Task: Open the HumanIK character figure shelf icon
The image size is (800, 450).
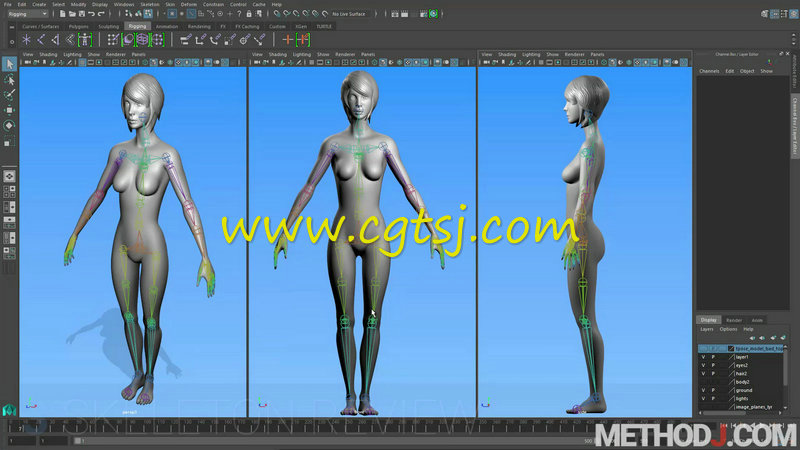Action: 85,39
